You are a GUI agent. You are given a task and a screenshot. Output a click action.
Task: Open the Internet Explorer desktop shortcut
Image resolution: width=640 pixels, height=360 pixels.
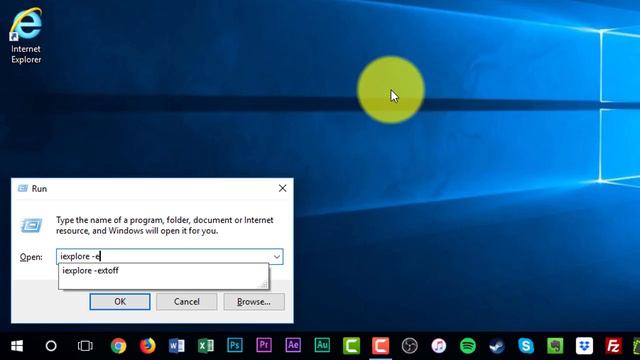coord(26,36)
